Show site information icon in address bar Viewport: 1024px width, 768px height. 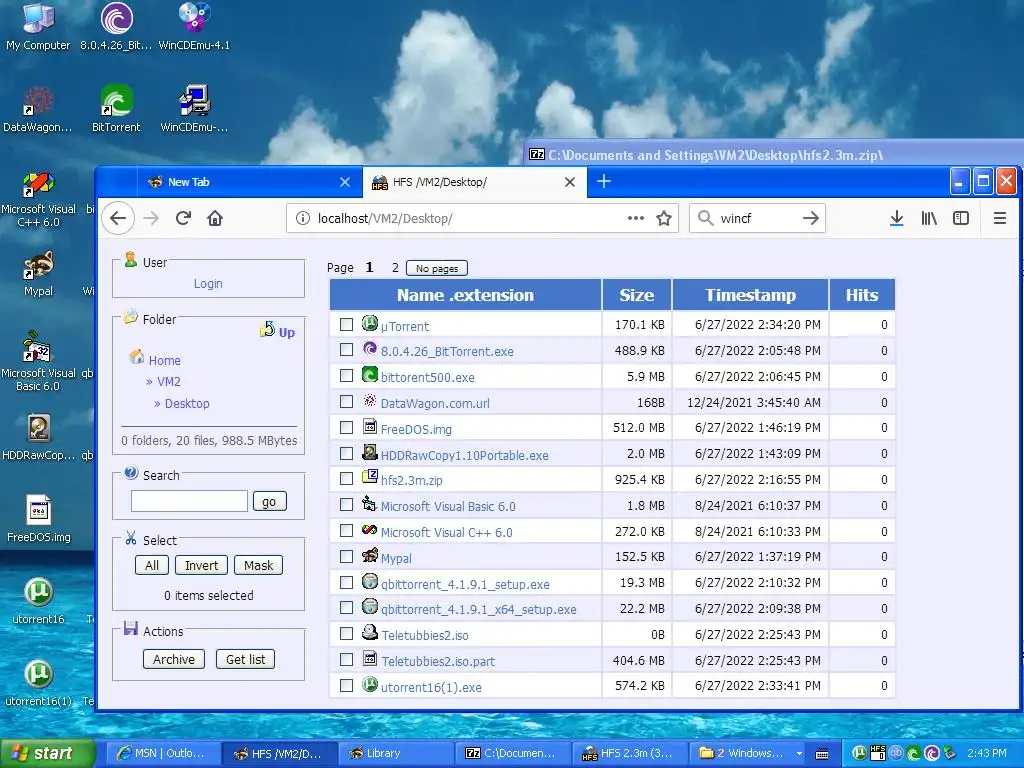302,218
